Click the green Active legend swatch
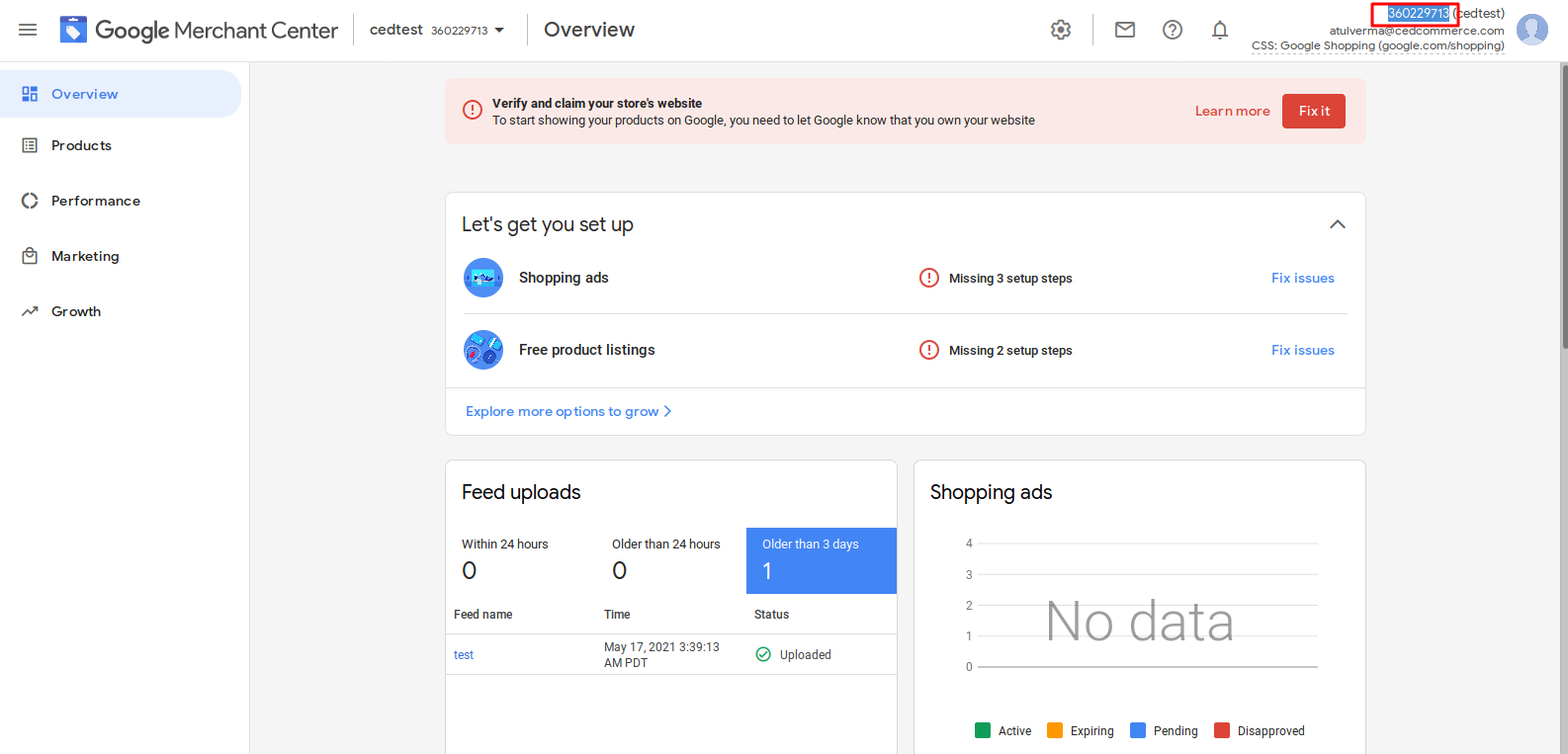This screenshot has height=754, width=1568. coord(983,730)
